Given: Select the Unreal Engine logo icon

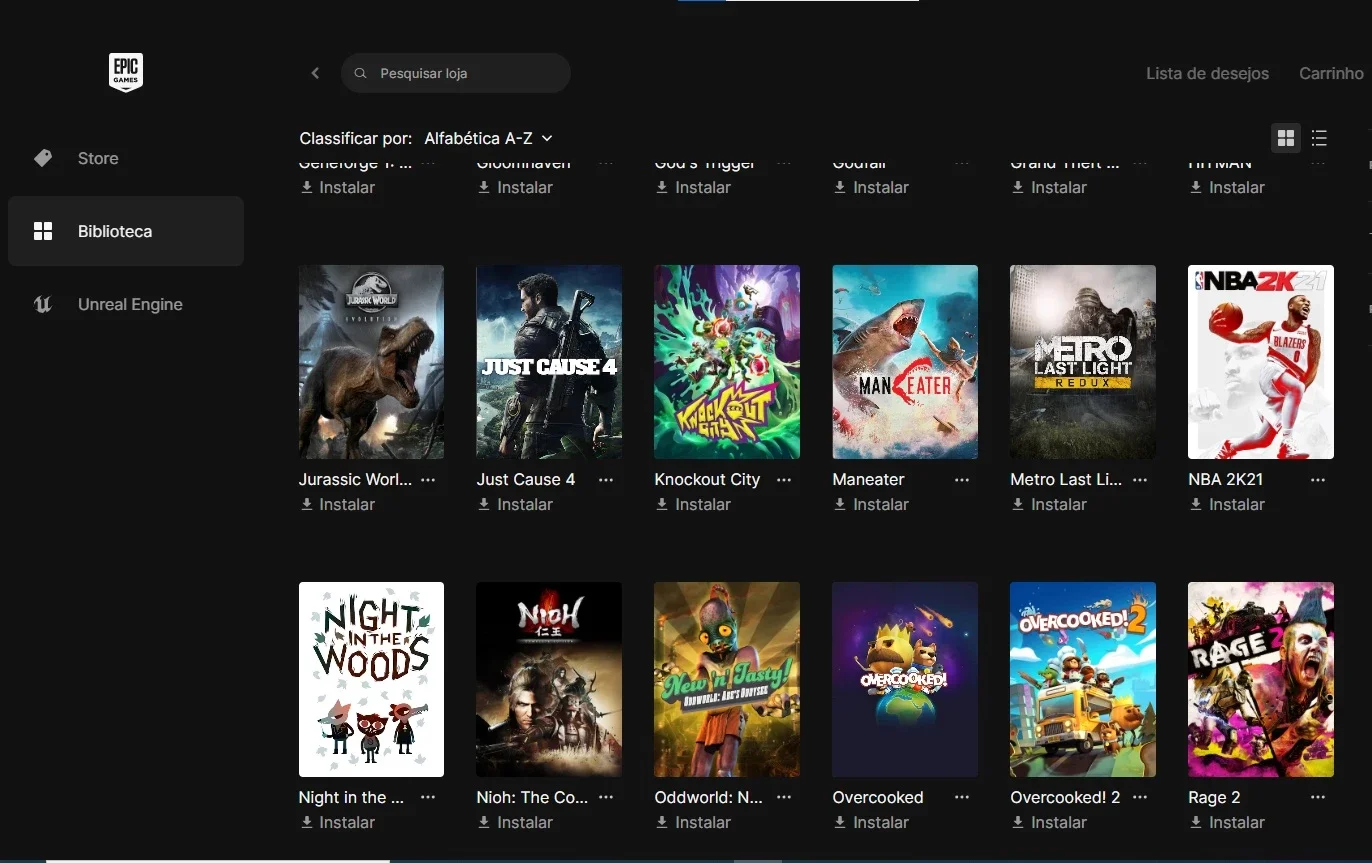Looking at the screenshot, I should (x=43, y=304).
